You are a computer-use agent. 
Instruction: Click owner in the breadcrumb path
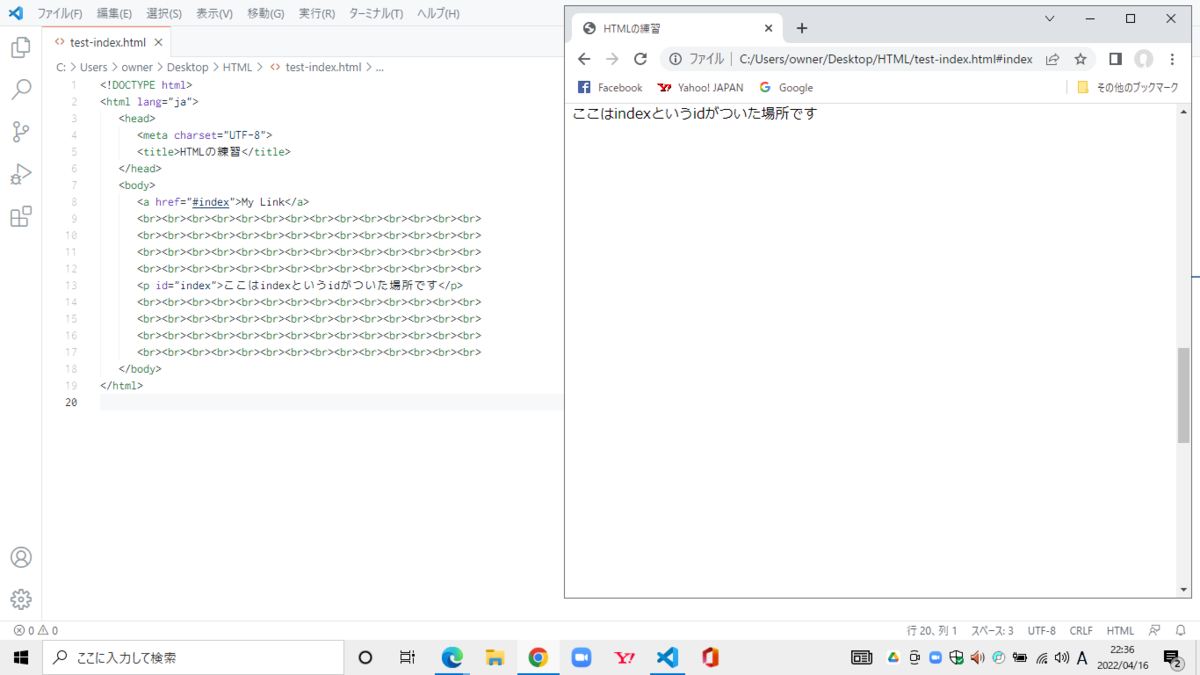(x=137, y=67)
